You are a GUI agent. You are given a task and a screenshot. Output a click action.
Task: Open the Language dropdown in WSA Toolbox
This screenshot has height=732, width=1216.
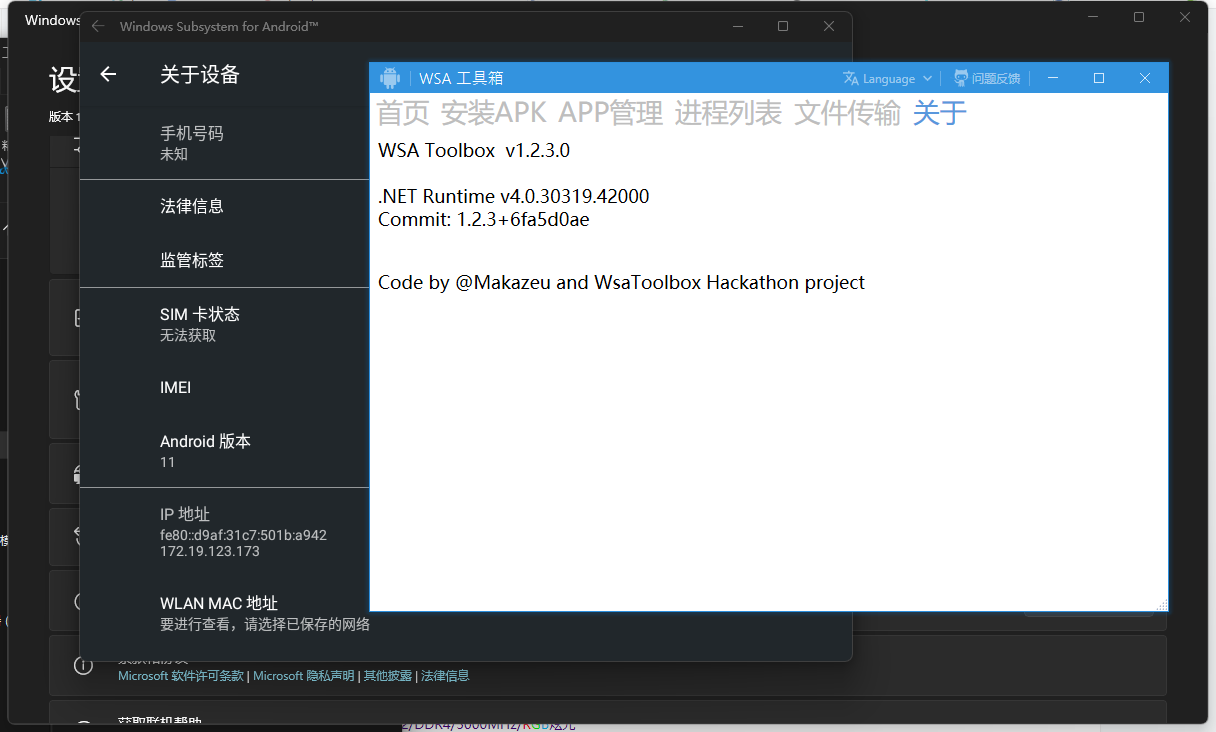tap(888, 78)
